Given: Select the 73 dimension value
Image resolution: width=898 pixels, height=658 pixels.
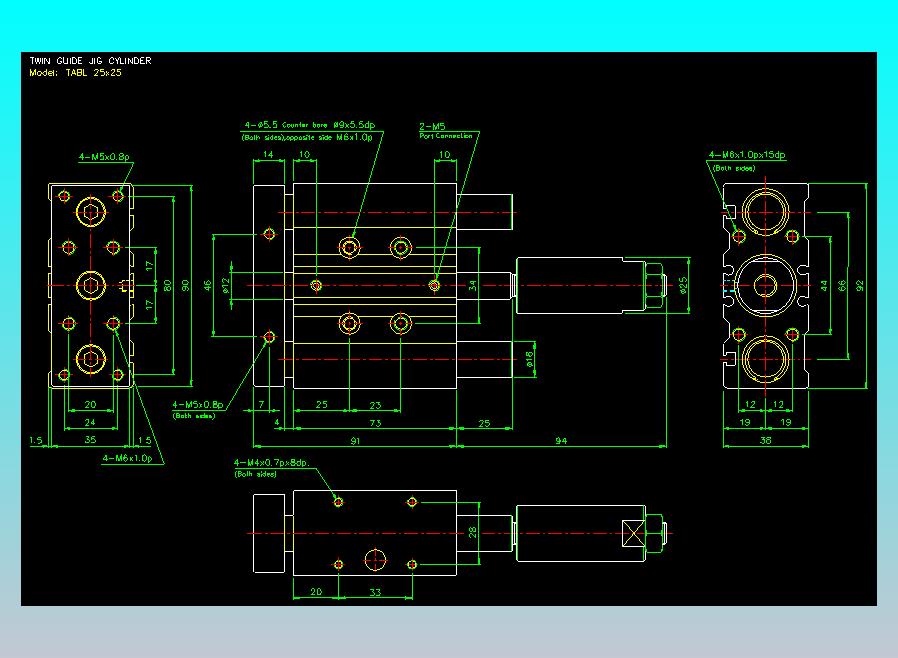Looking at the screenshot, I should click(x=375, y=424).
